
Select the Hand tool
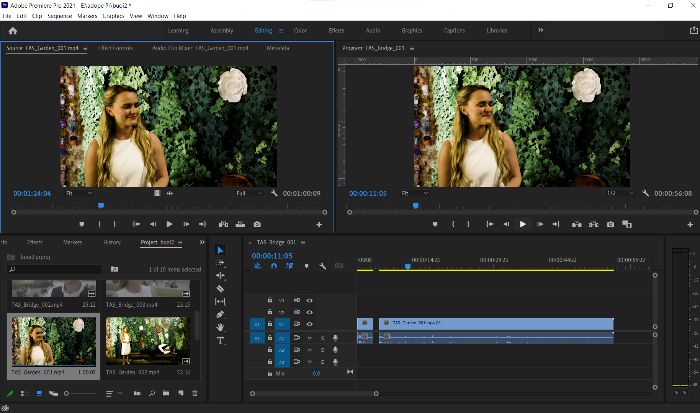(x=220, y=327)
